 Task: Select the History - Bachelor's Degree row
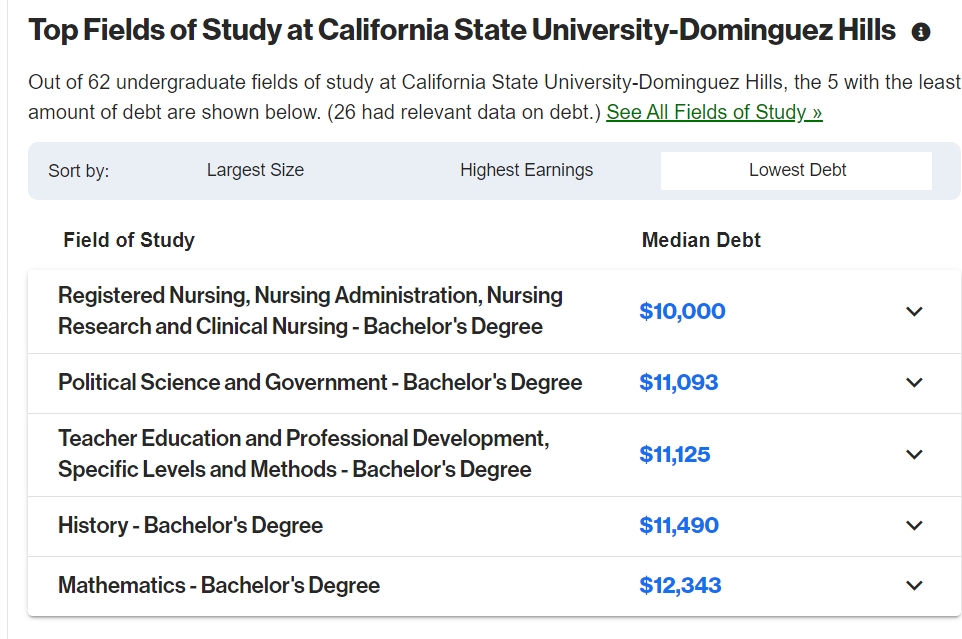[x=494, y=526]
